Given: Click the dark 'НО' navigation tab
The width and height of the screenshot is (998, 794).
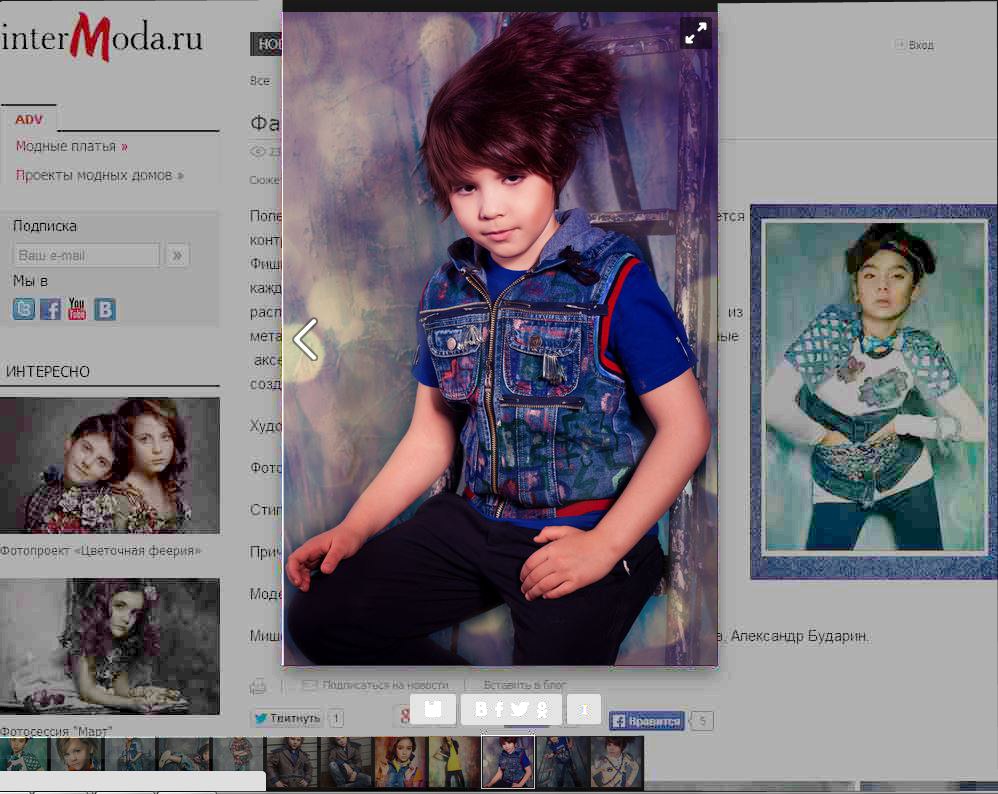Looking at the screenshot, I should click(x=267, y=44).
